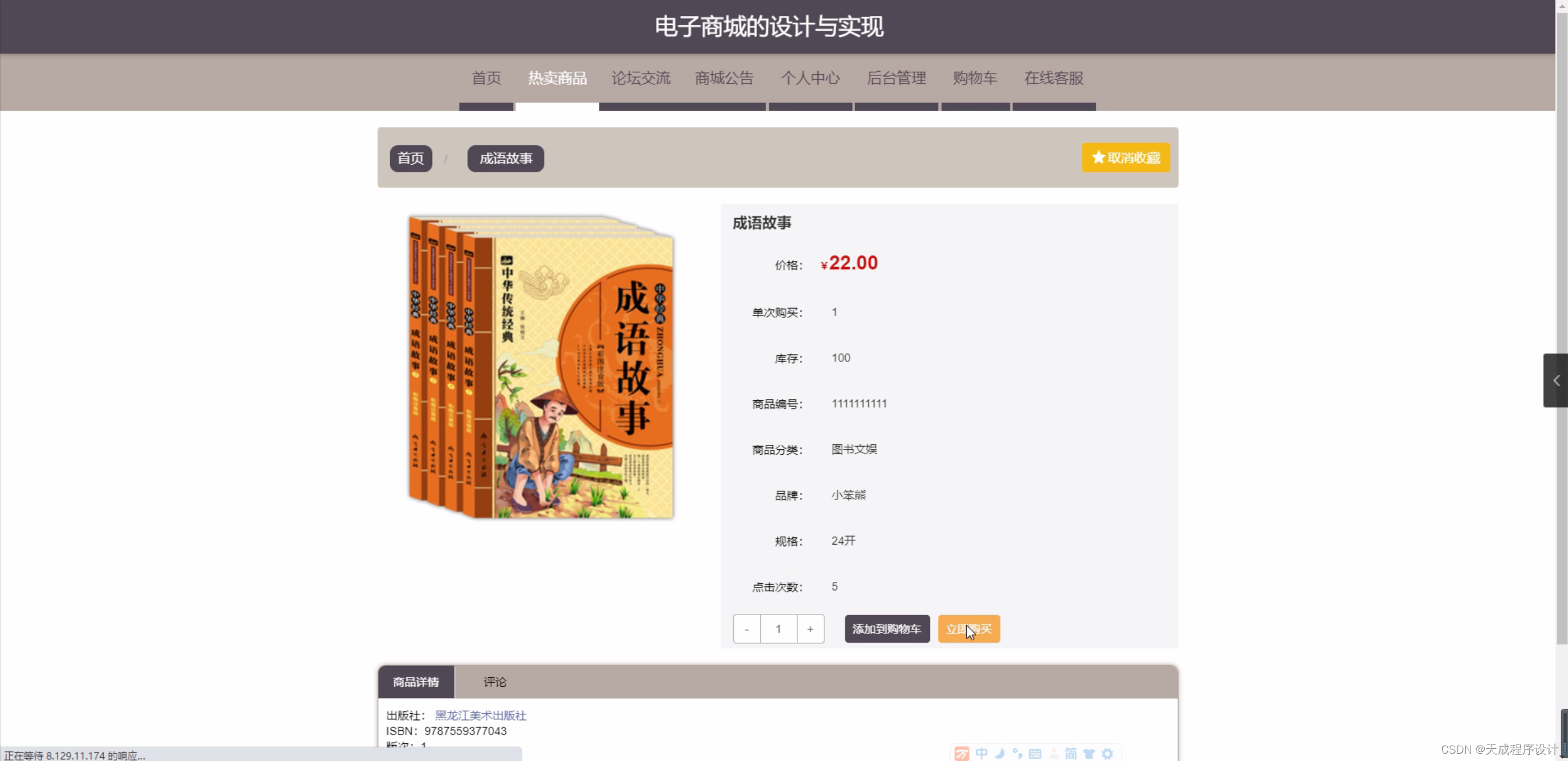Navigate to 购物车 in the top menu

point(975,78)
